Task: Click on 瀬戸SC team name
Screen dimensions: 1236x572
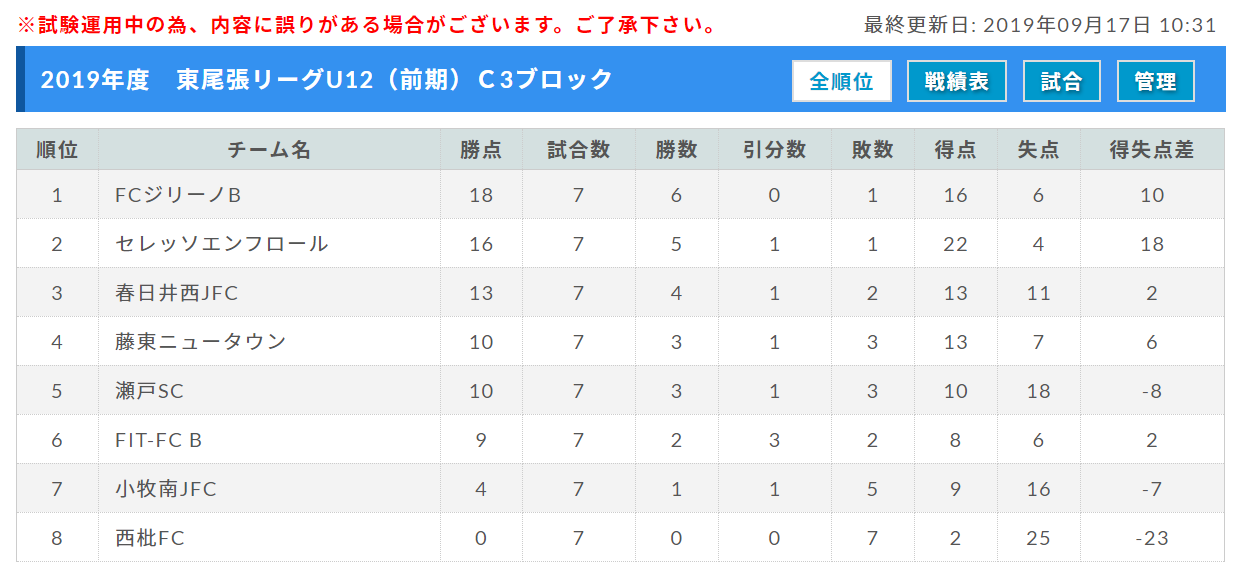Action: tap(149, 391)
